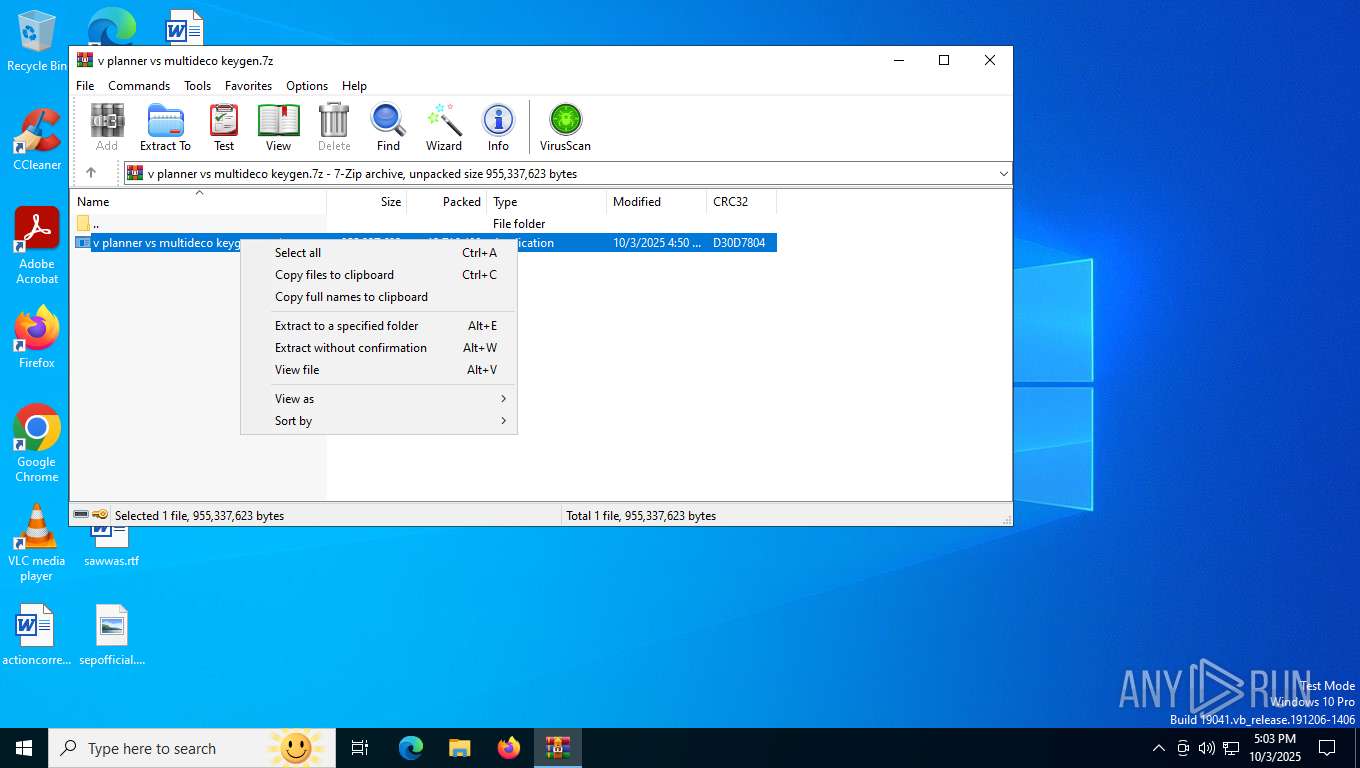This screenshot has height=768, width=1360.
Task: Sort by the Type column header
Action: point(547,202)
